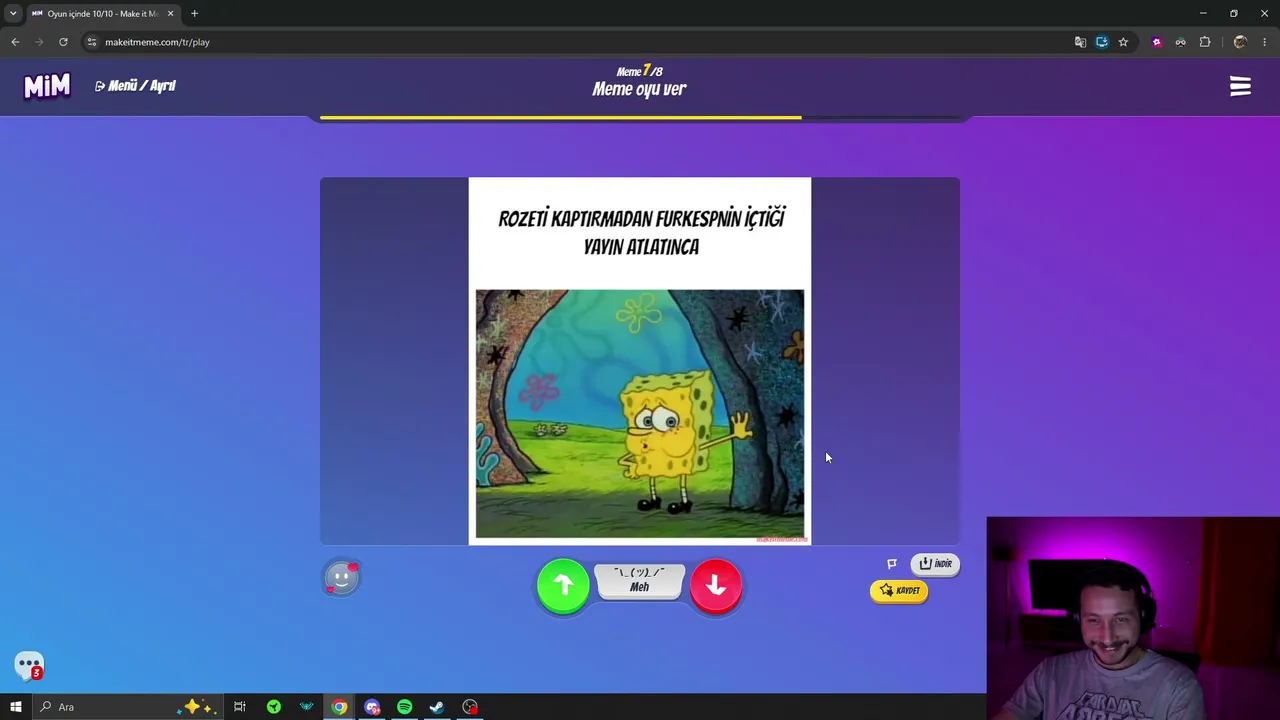This screenshot has height=720, width=1280.
Task: Open the Windows Start menu
Action: pyautogui.click(x=16, y=707)
